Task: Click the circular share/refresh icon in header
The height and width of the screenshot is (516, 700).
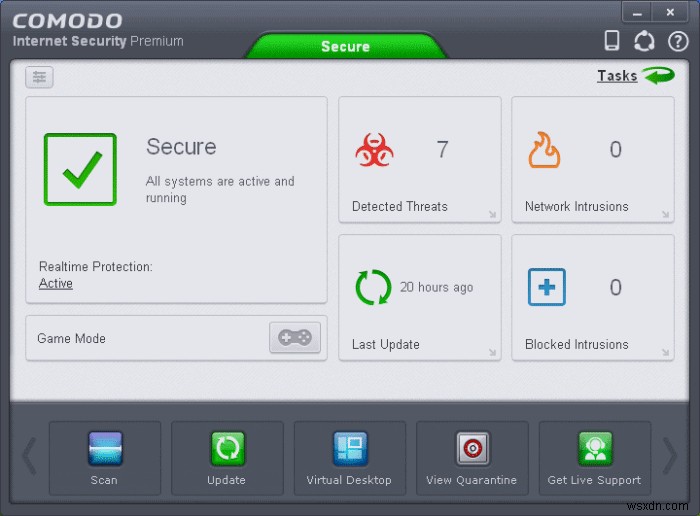Action: pos(644,41)
